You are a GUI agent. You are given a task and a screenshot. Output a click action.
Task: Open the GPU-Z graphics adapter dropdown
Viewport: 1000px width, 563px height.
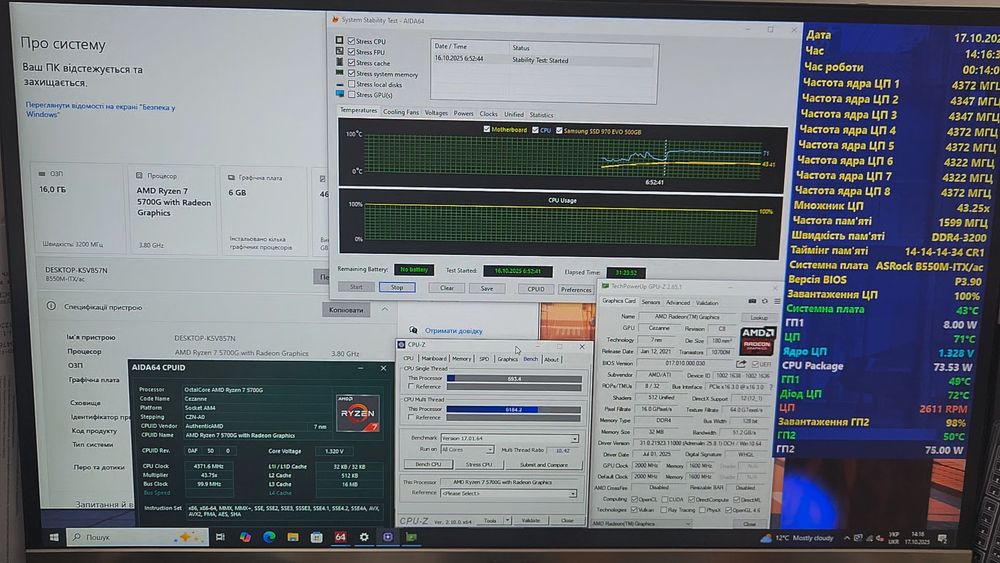[642, 523]
